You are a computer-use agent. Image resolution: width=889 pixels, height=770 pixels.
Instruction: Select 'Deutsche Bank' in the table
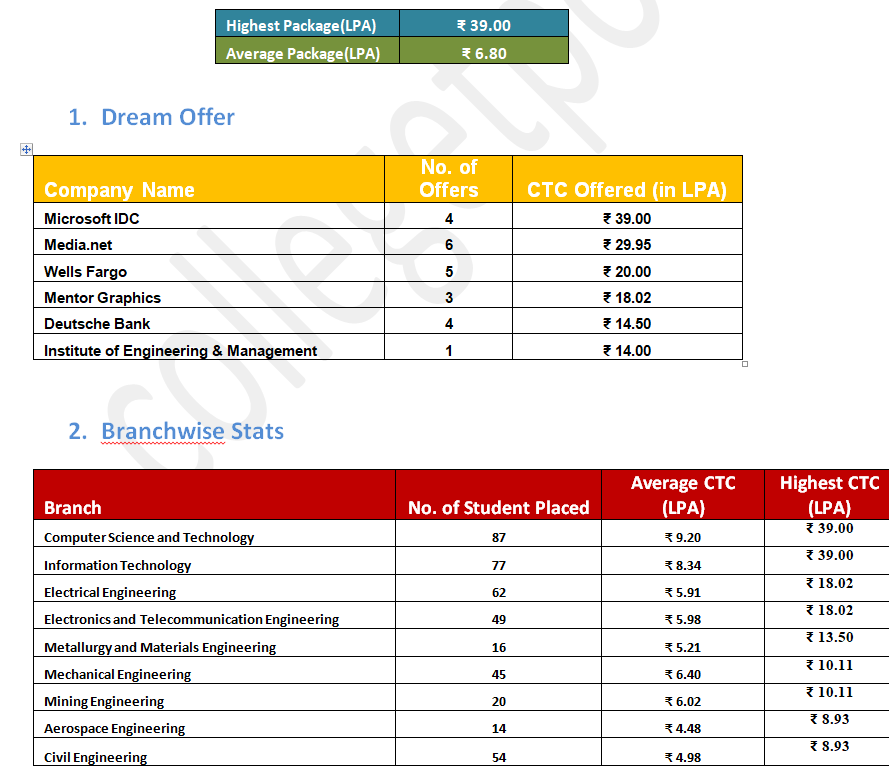pyautogui.click(x=97, y=324)
